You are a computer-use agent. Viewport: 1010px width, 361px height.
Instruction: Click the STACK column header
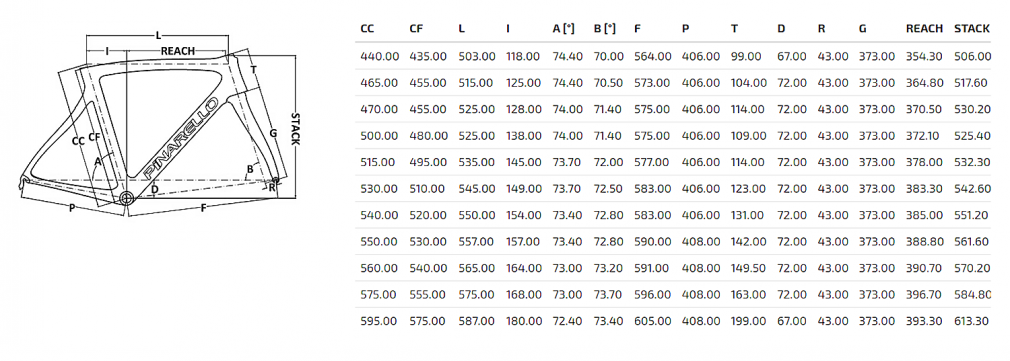(x=972, y=28)
